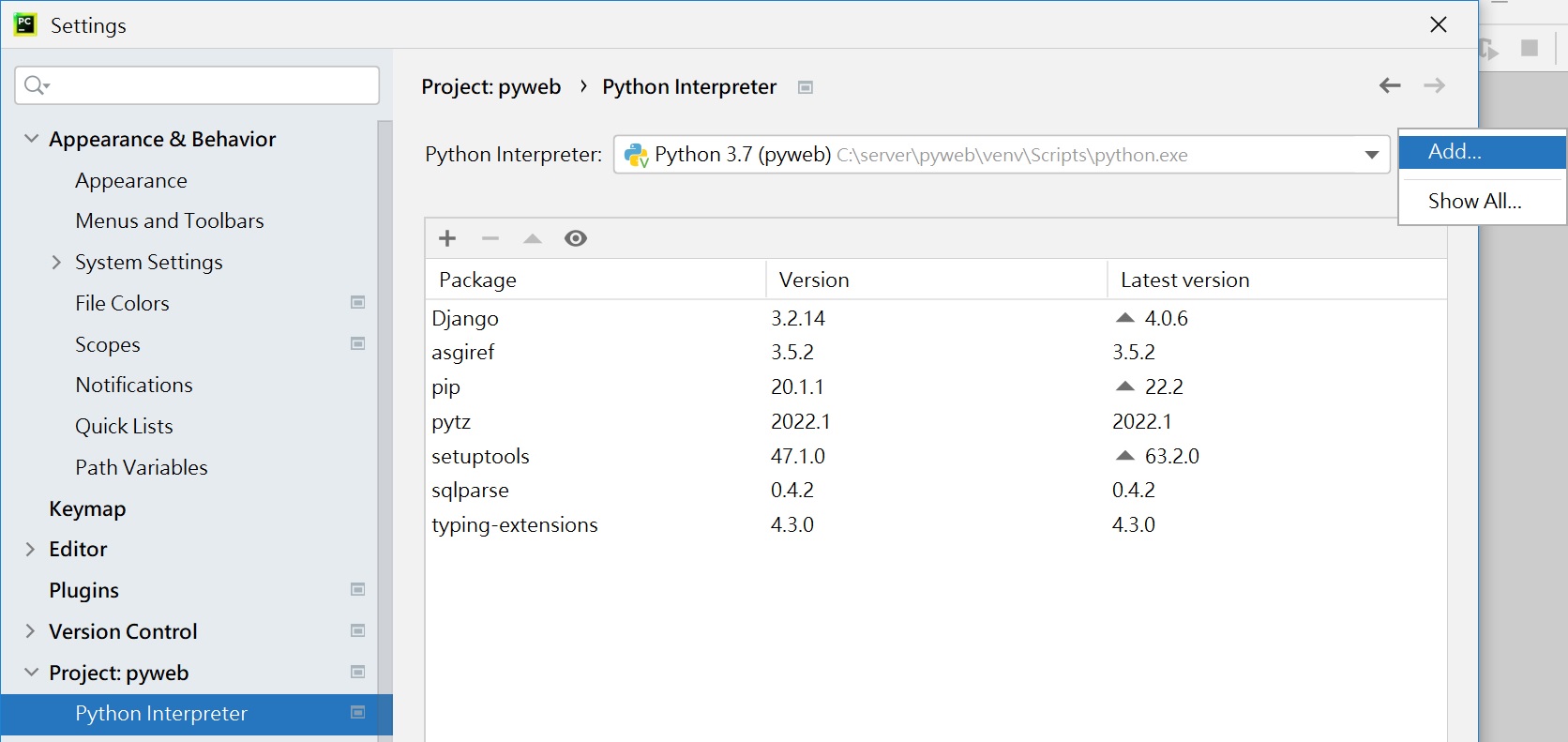
Task: Click the PyCharm logo in title bar
Action: pyautogui.click(x=25, y=24)
